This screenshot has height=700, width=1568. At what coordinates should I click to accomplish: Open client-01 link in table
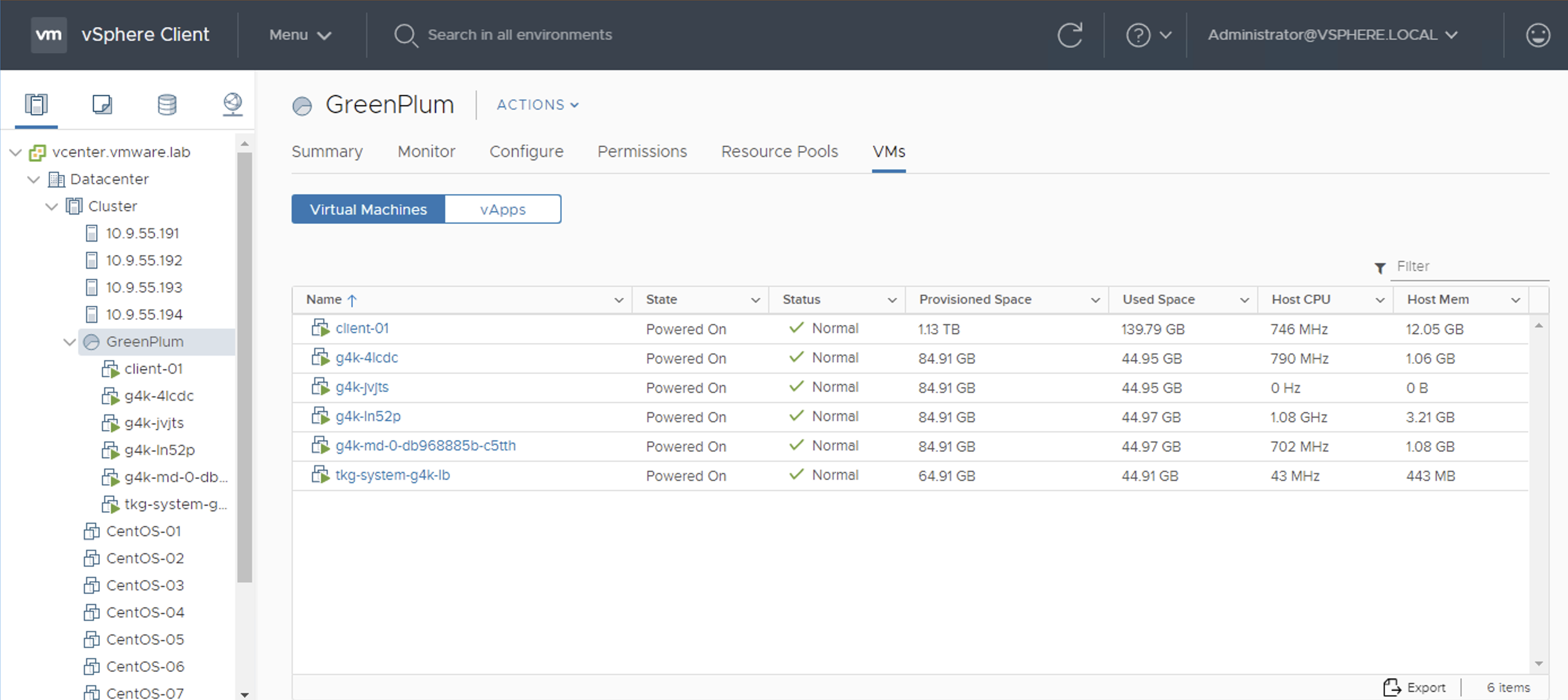pyautogui.click(x=362, y=329)
